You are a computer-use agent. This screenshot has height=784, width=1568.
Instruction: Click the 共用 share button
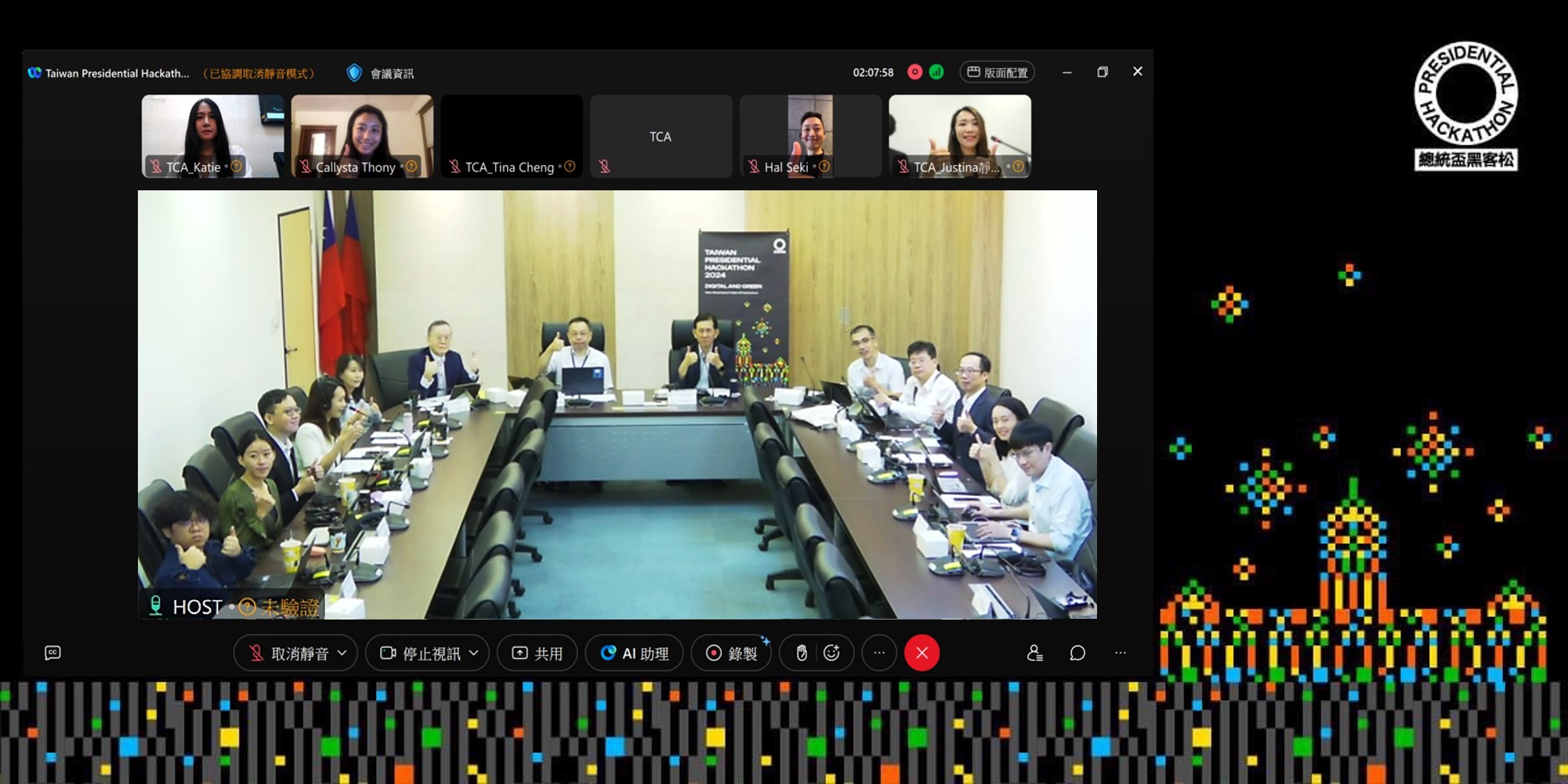[538, 653]
